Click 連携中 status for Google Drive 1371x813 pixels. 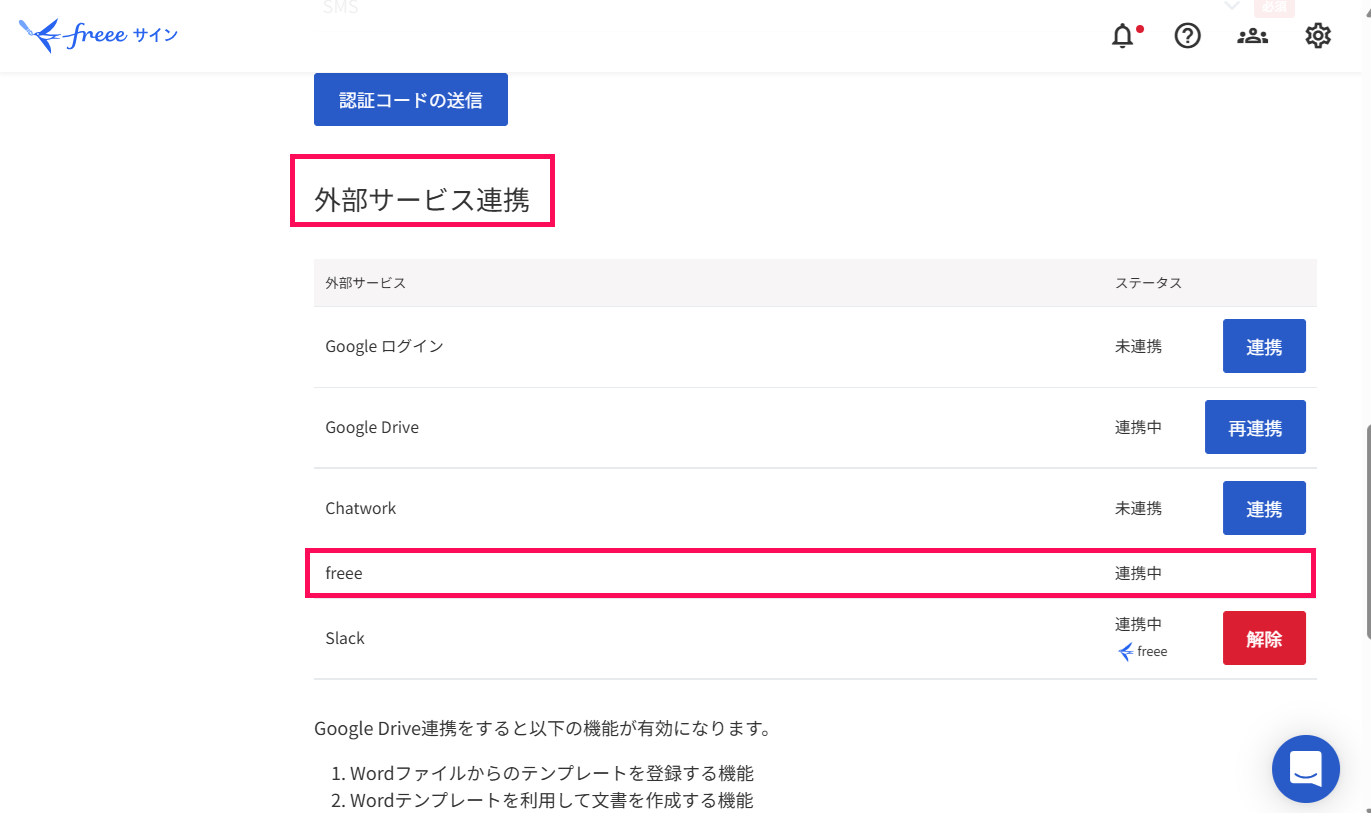click(1139, 427)
